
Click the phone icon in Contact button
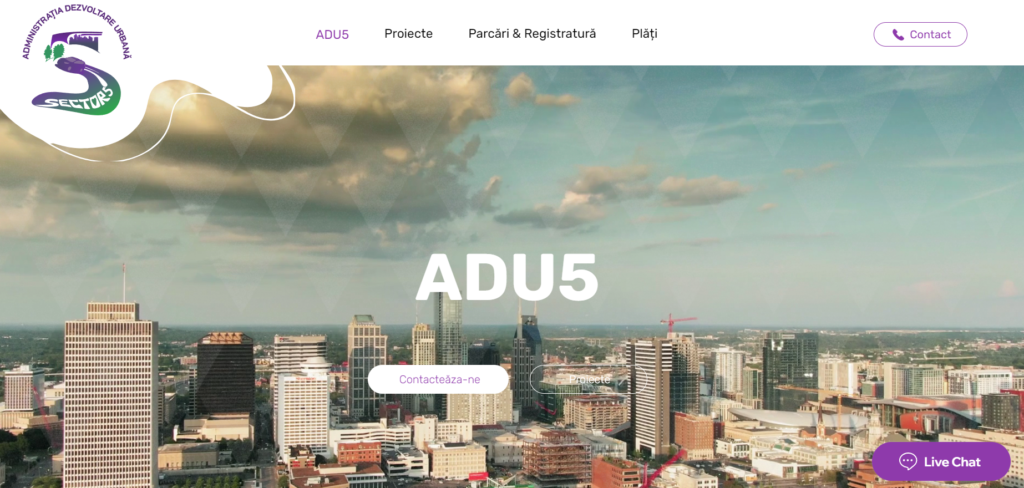click(898, 35)
